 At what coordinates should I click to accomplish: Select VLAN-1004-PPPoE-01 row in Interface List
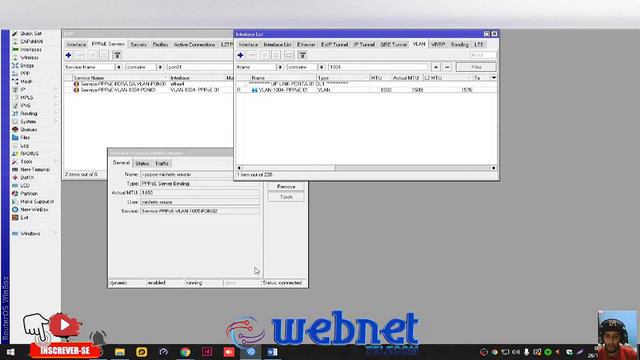click(x=366, y=90)
